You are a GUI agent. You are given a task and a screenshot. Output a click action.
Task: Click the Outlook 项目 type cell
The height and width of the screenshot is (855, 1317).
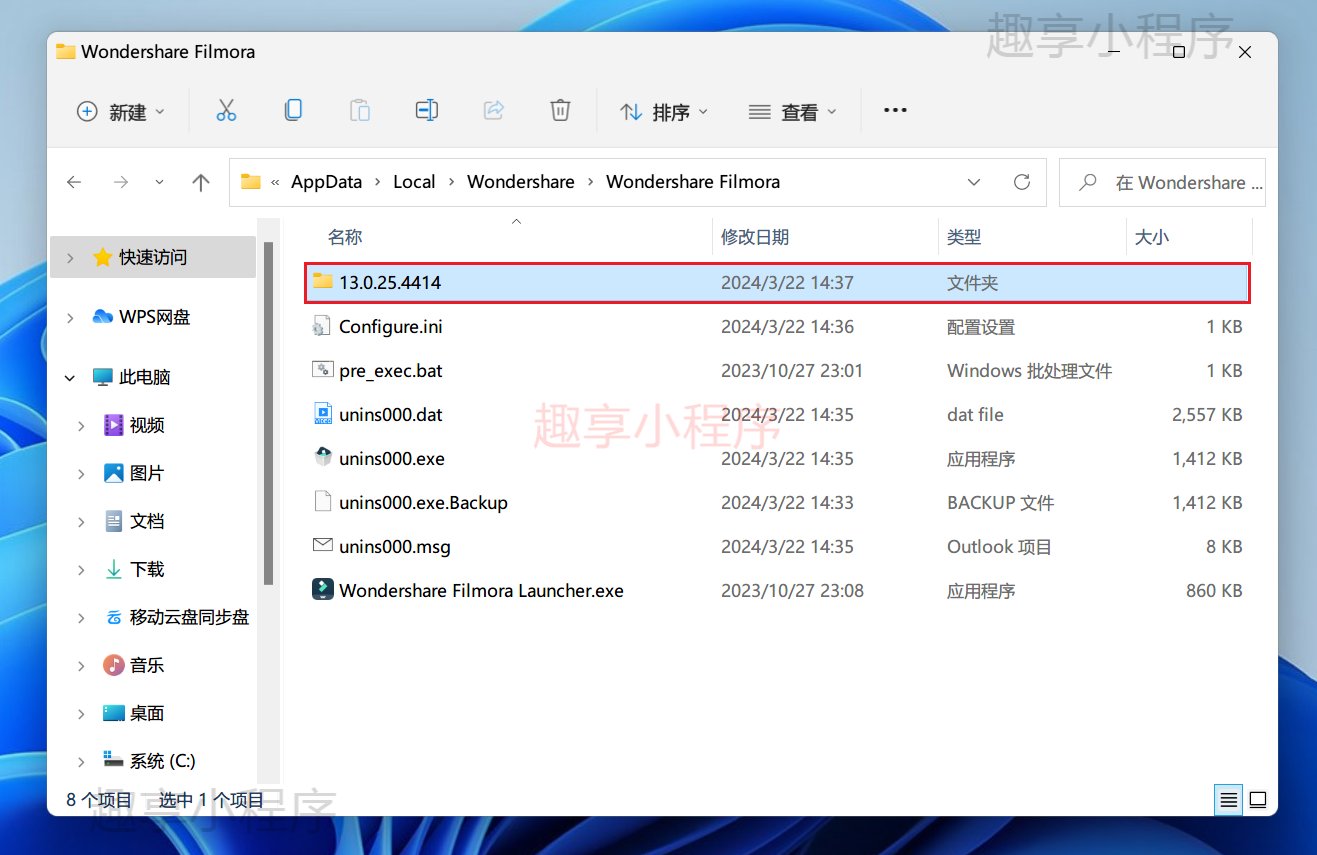point(999,546)
